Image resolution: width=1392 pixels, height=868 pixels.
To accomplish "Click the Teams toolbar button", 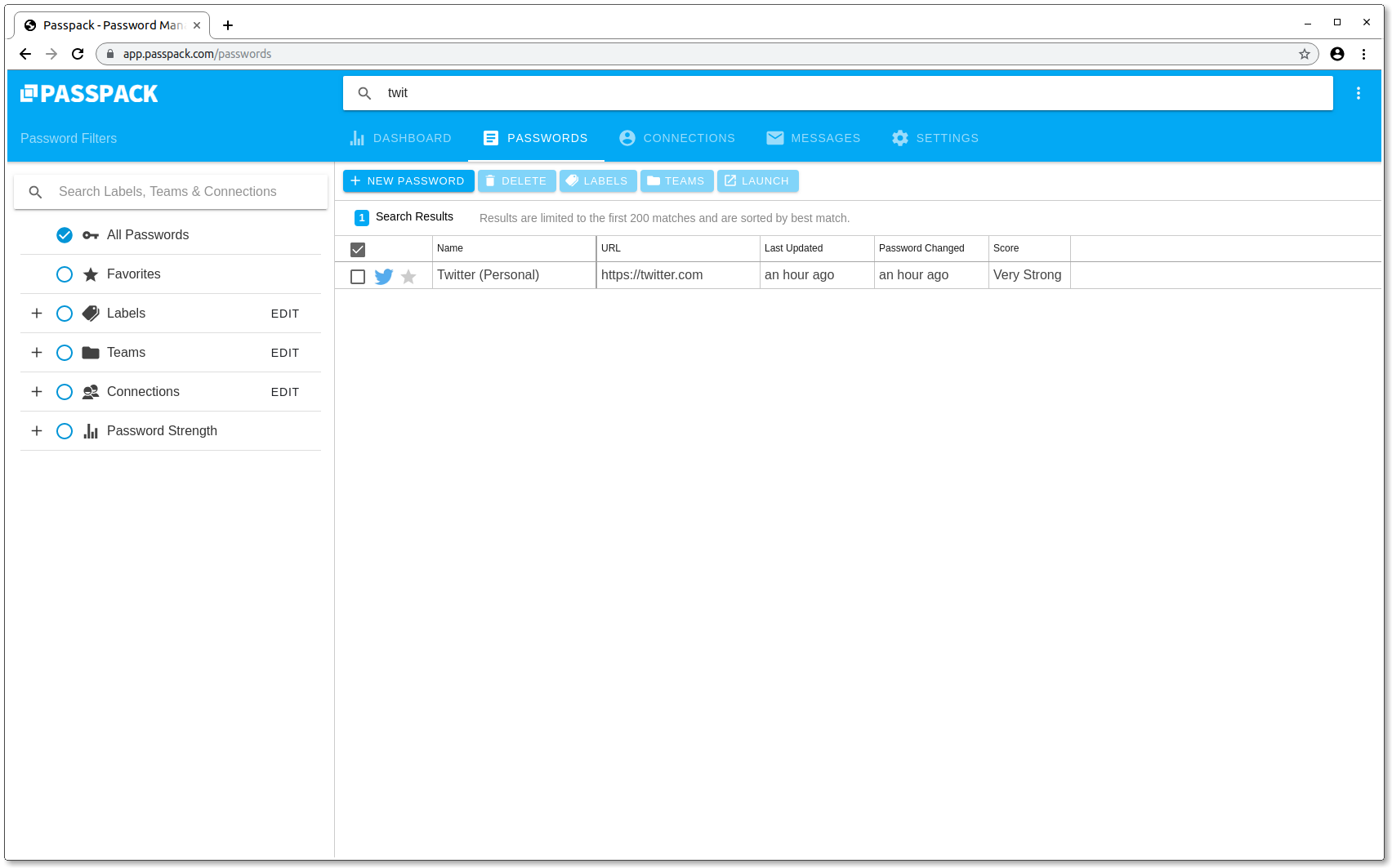I will click(677, 181).
